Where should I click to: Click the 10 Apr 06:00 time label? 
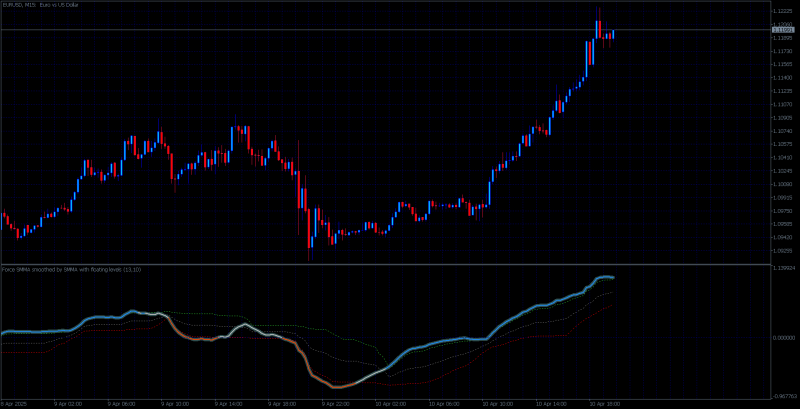[444, 404]
